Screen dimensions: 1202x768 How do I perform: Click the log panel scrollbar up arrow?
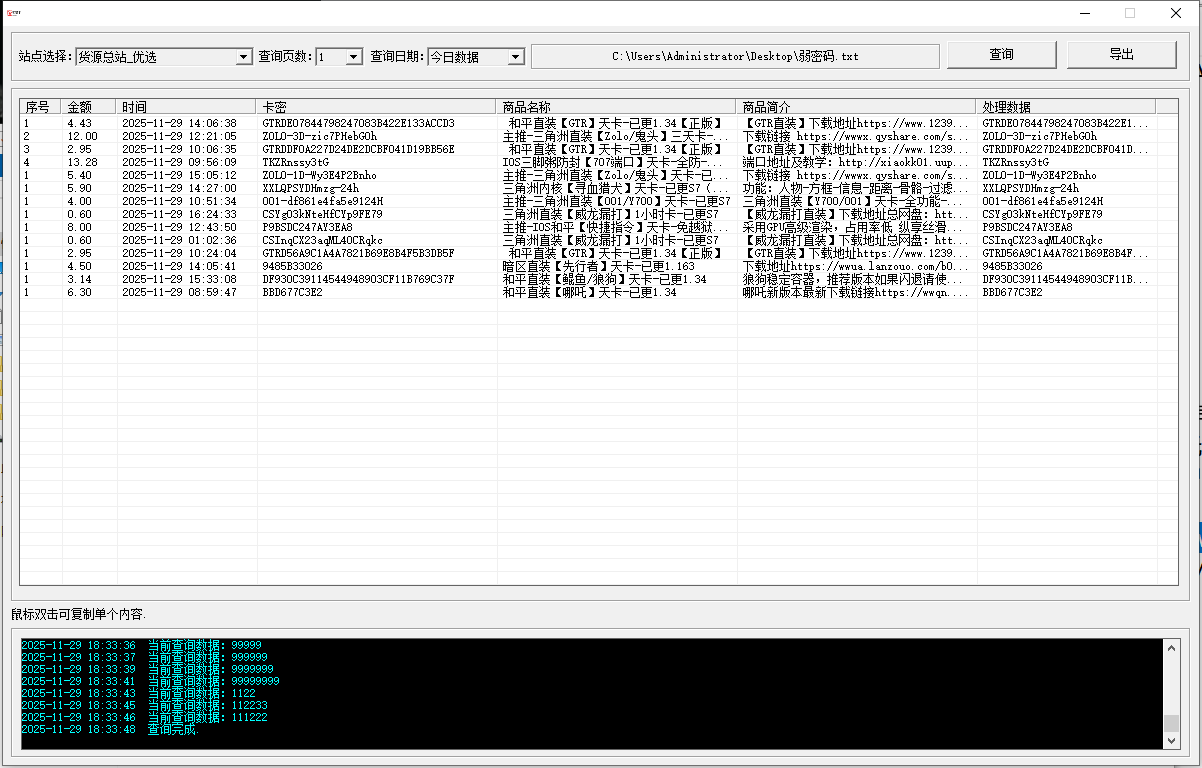tap(1171, 647)
